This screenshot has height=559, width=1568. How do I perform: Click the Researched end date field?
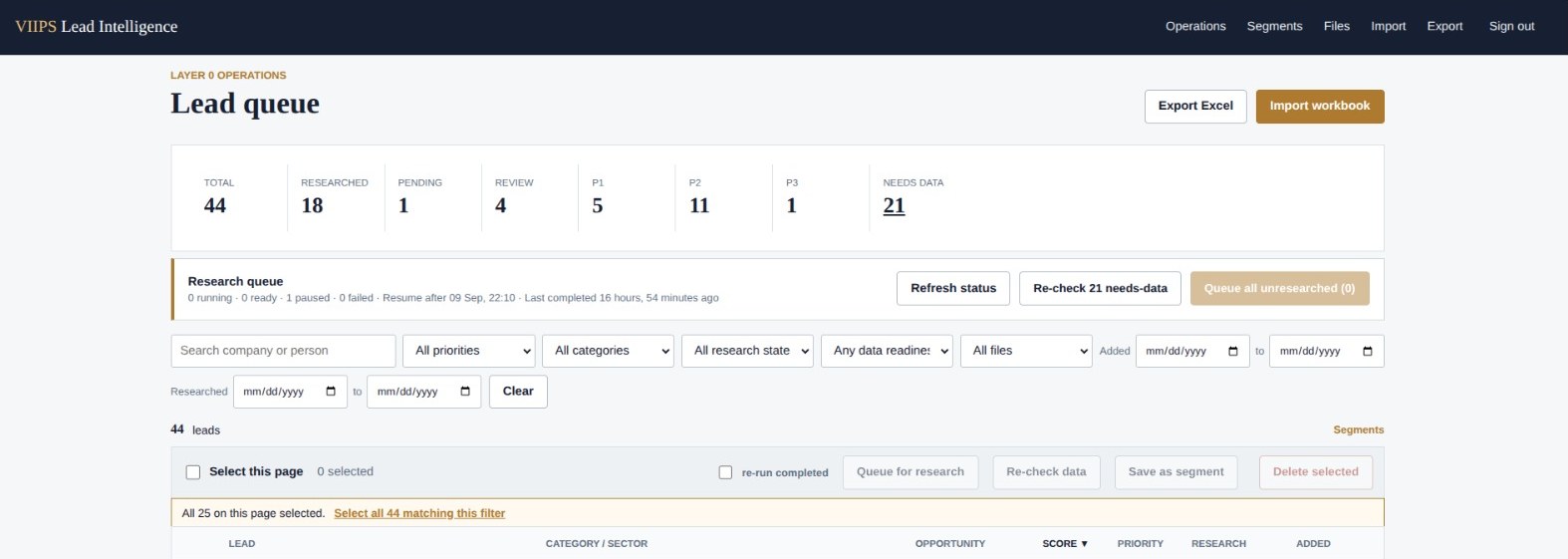pos(423,392)
